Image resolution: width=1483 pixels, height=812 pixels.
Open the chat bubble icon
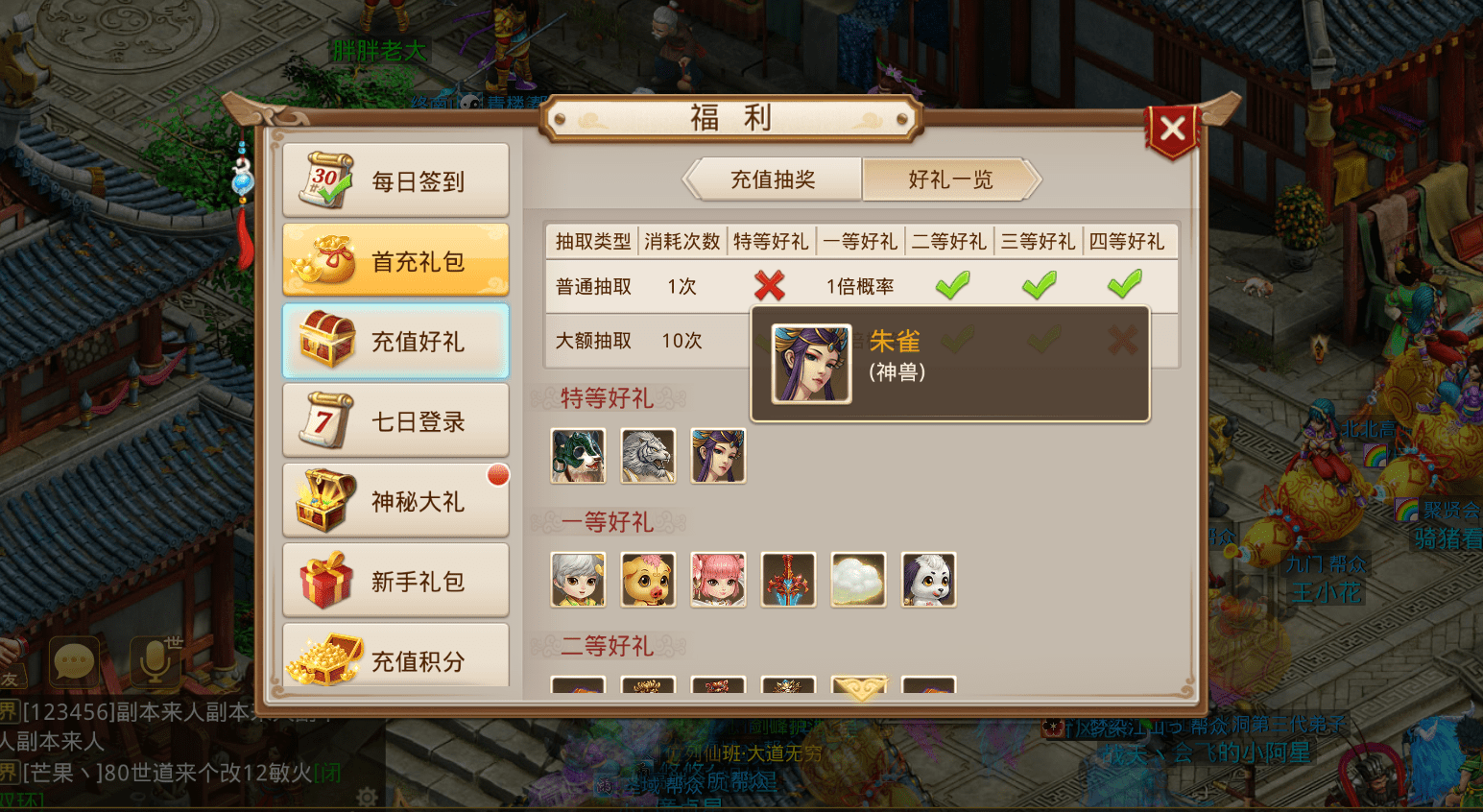pos(75,661)
